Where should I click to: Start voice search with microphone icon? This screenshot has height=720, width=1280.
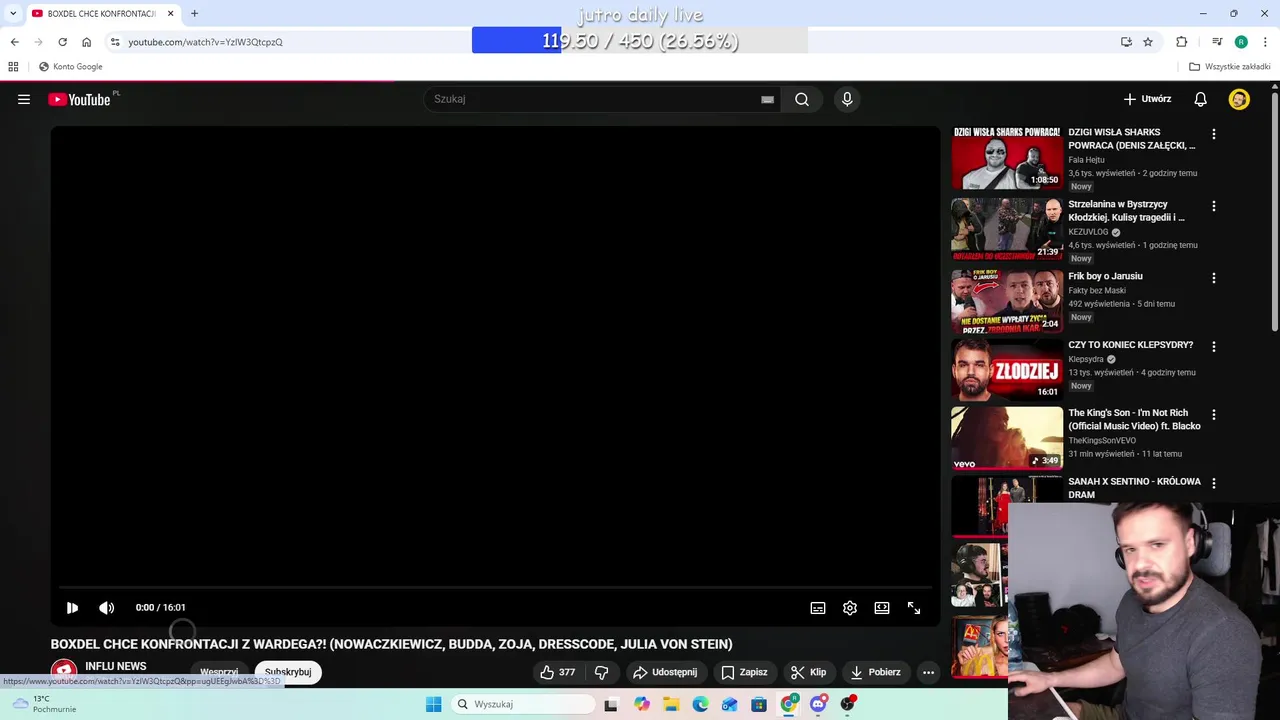(847, 99)
